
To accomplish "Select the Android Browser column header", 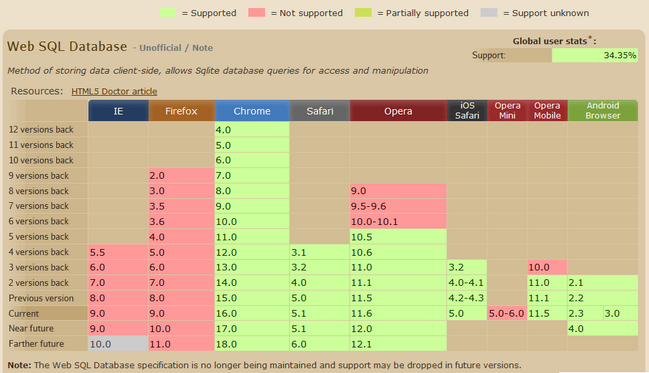I will 603,111.
